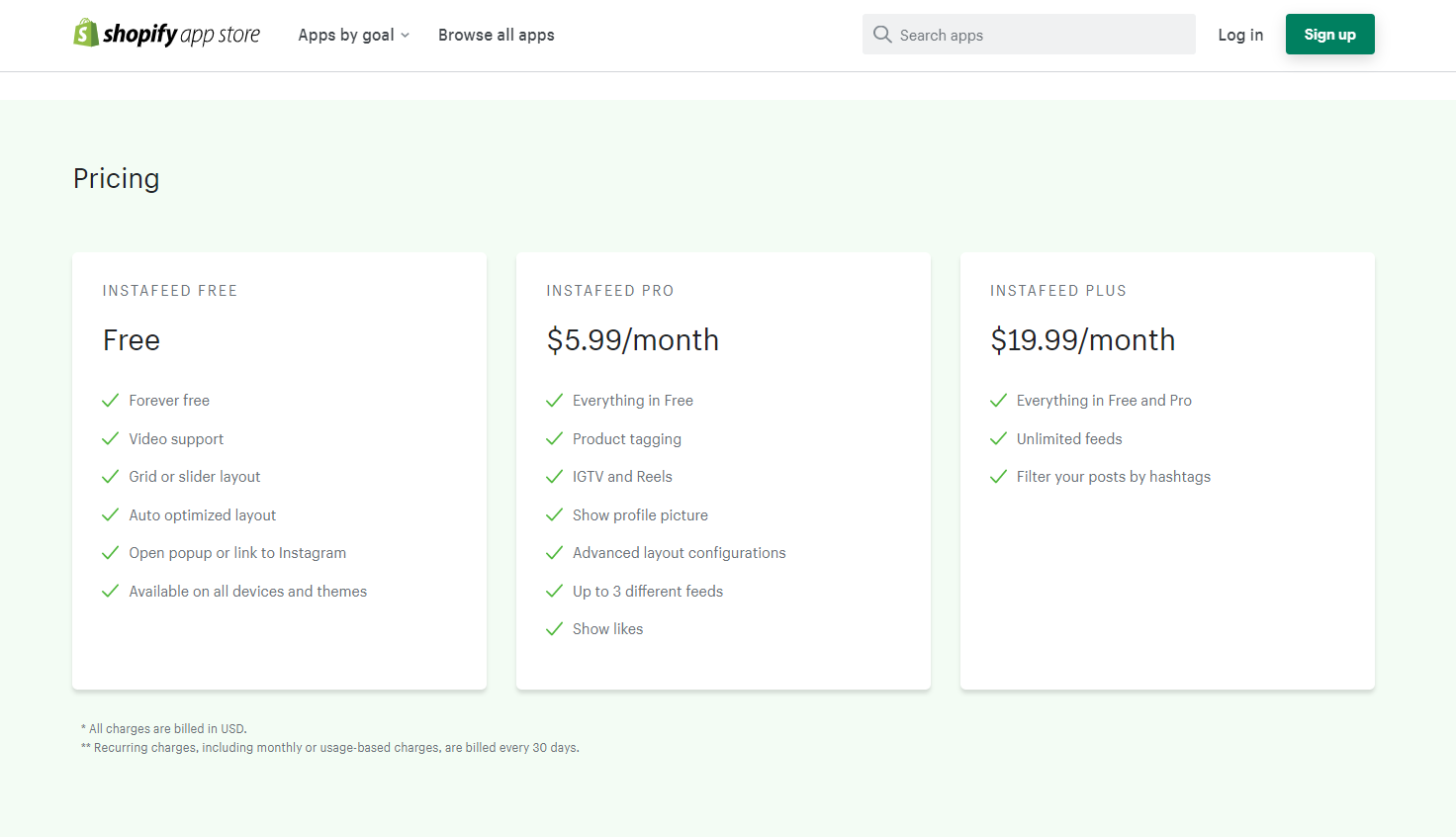Open the Log in link

coord(1240,35)
